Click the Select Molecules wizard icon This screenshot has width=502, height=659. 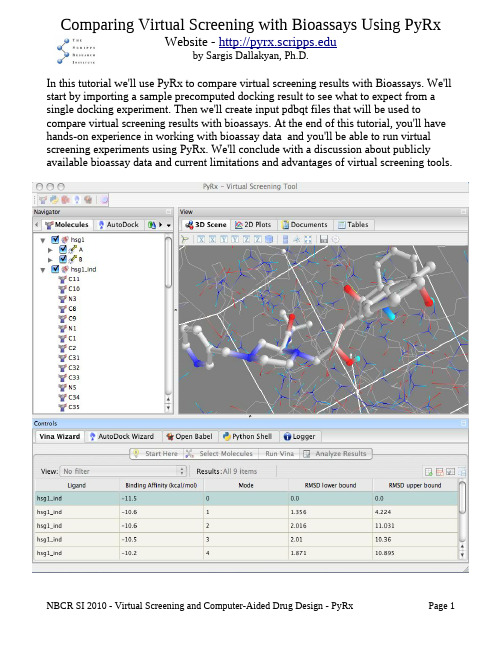190,453
